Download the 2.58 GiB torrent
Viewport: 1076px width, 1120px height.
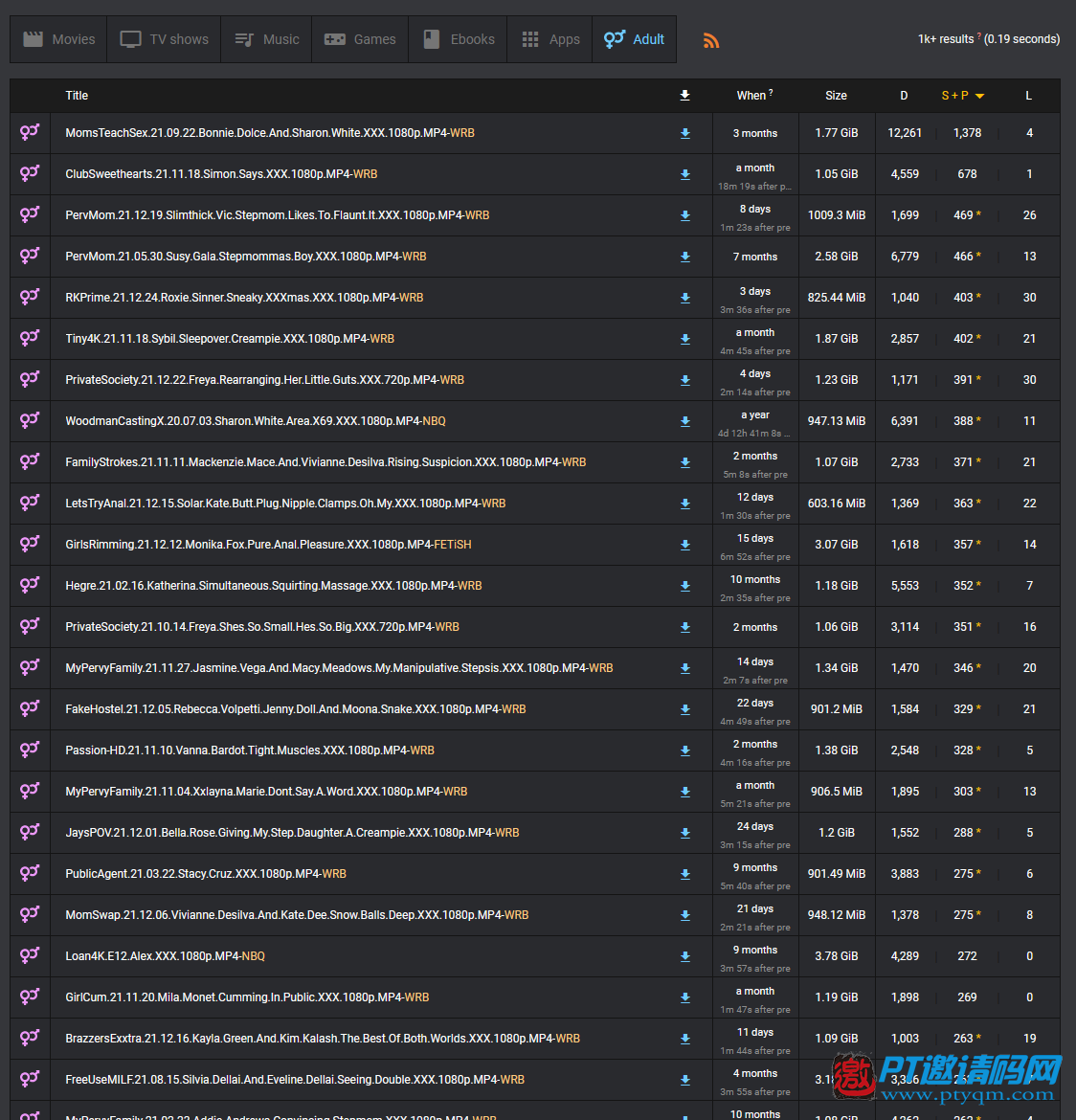[x=685, y=258]
